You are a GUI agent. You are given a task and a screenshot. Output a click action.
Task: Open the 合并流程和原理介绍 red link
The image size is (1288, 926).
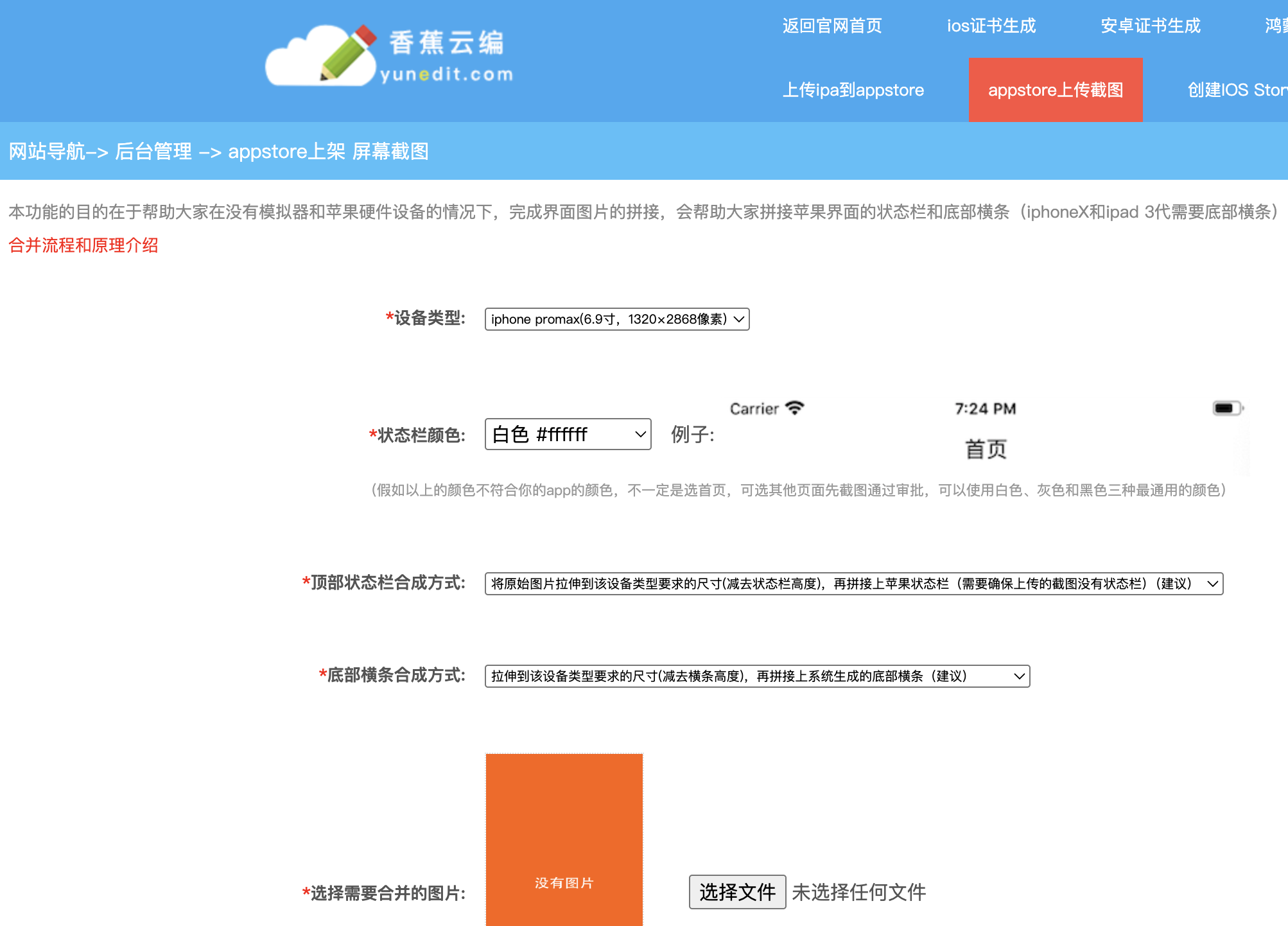pyautogui.click(x=83, y=245)
